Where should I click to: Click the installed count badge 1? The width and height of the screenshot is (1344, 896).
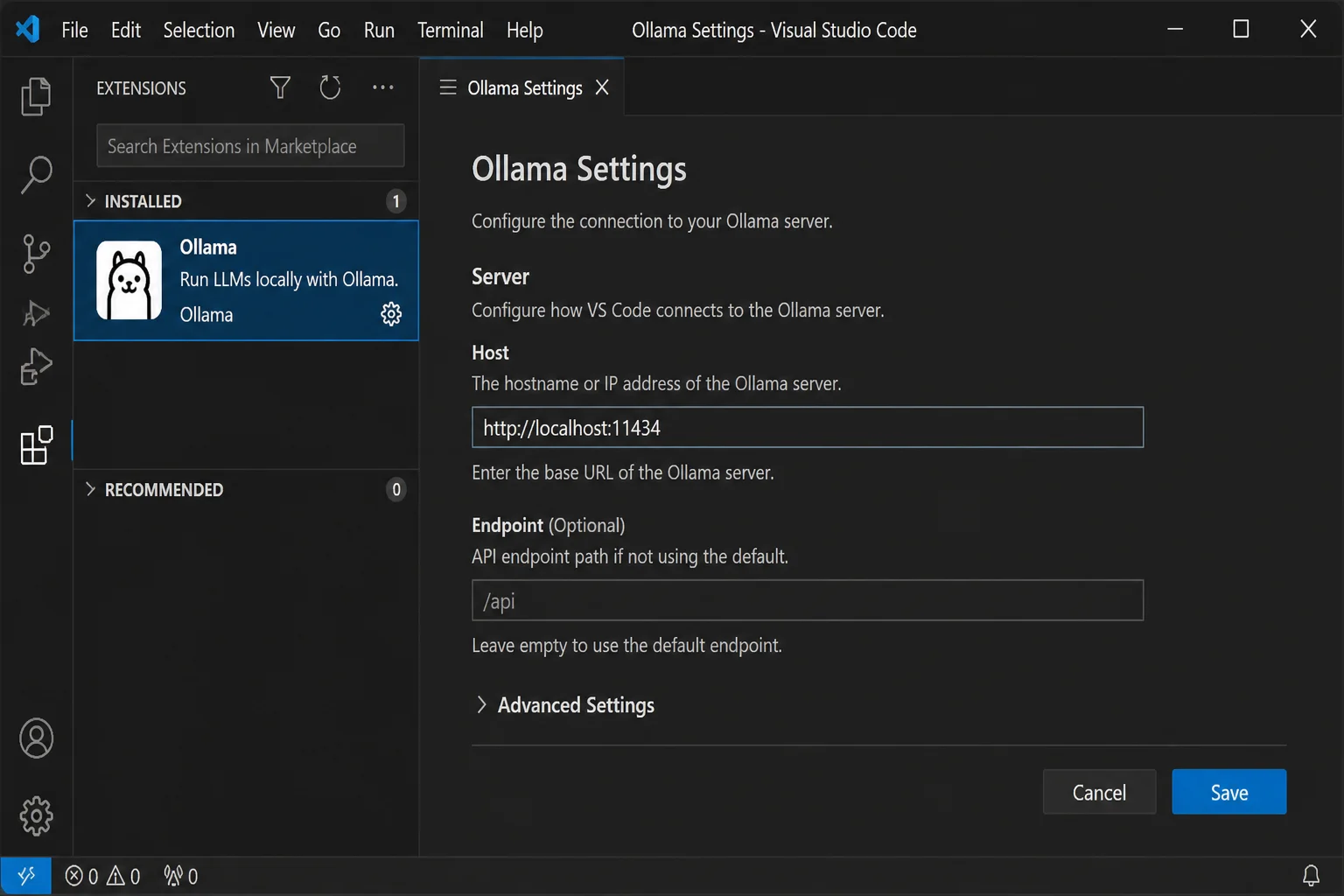point(395,201)
